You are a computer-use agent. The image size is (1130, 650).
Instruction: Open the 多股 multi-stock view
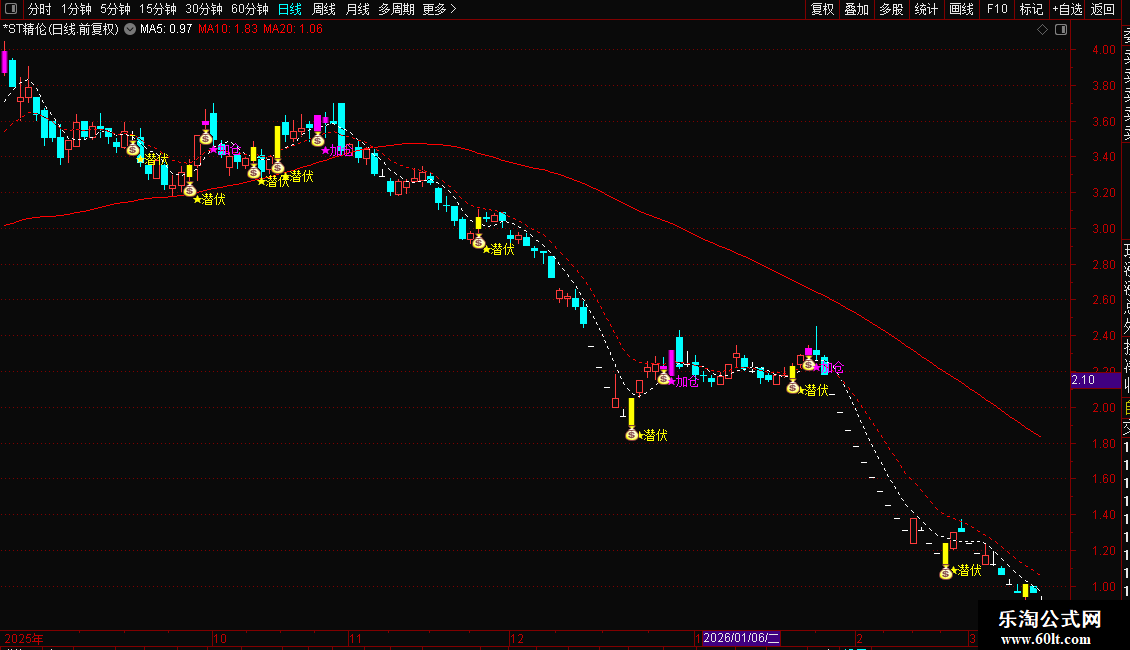click(x=891, y=9)
